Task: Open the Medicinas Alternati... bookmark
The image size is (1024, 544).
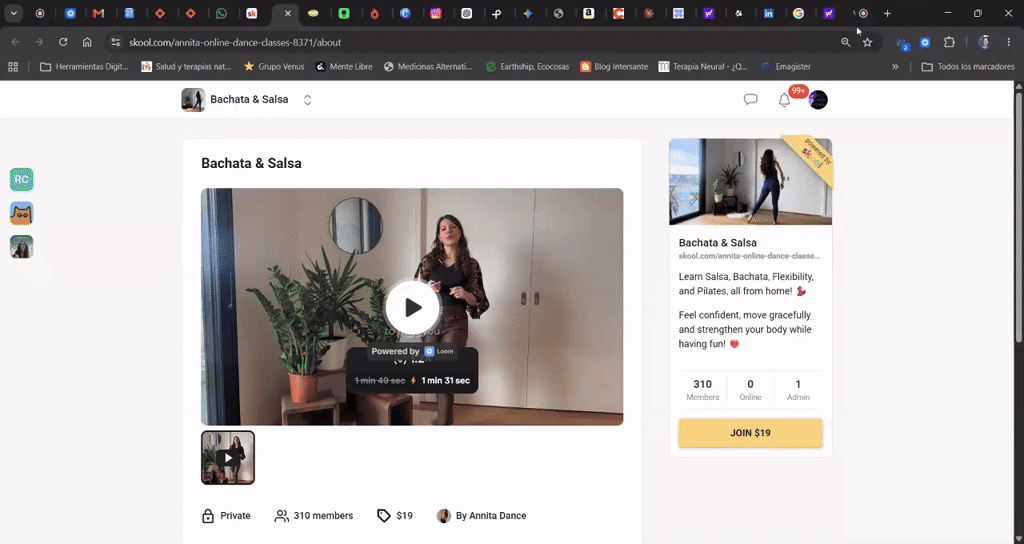Action: (x=428, y=67)
